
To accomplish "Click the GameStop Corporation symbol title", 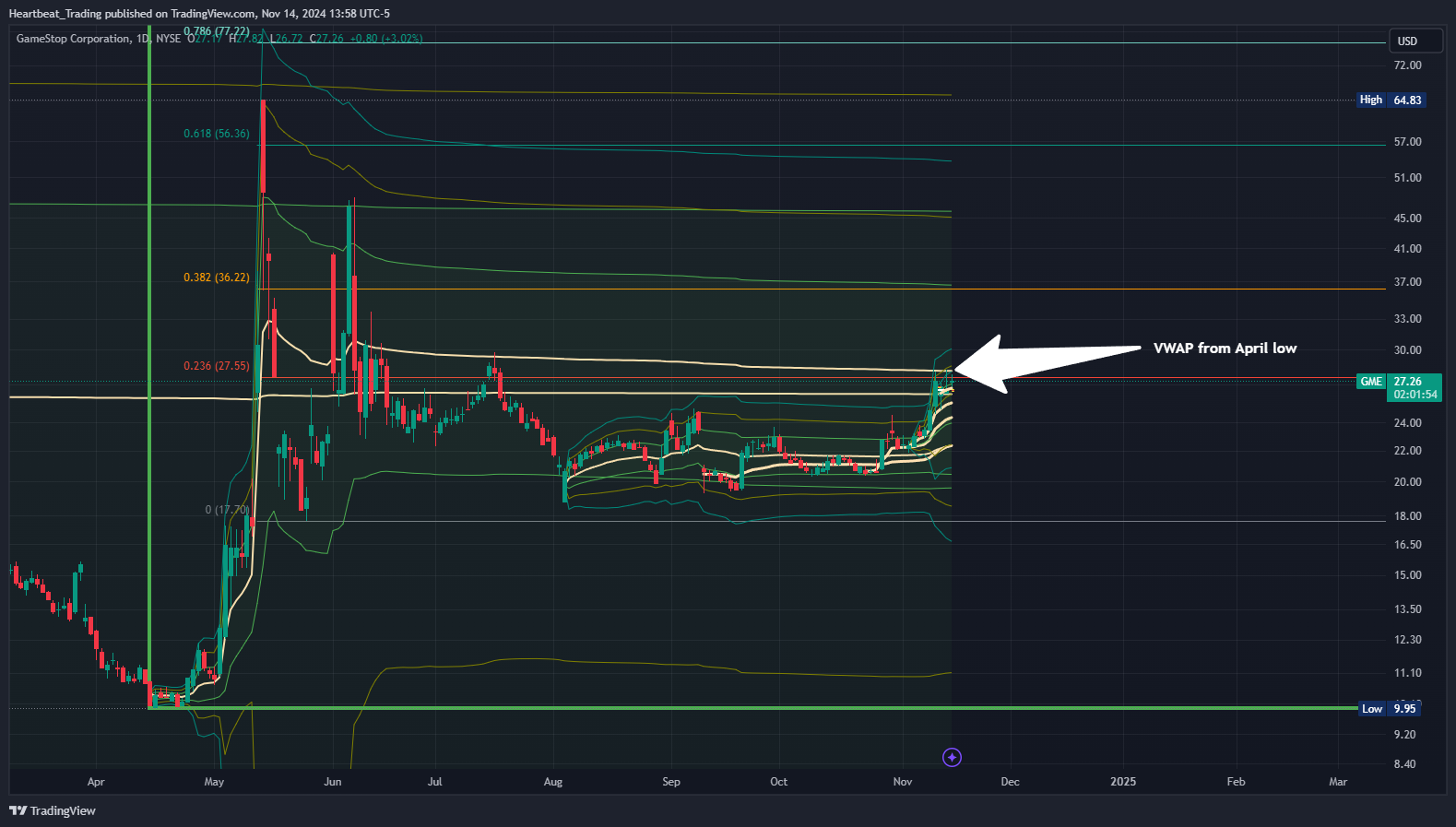I will pos(74,39).
